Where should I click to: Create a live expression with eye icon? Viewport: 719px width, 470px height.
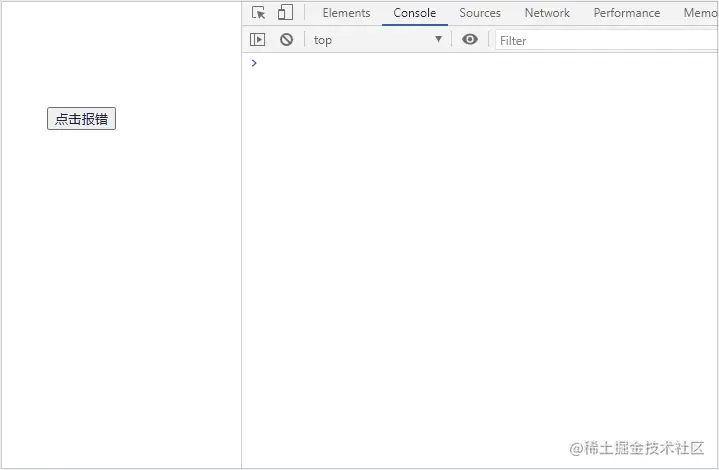pos(470,39)
